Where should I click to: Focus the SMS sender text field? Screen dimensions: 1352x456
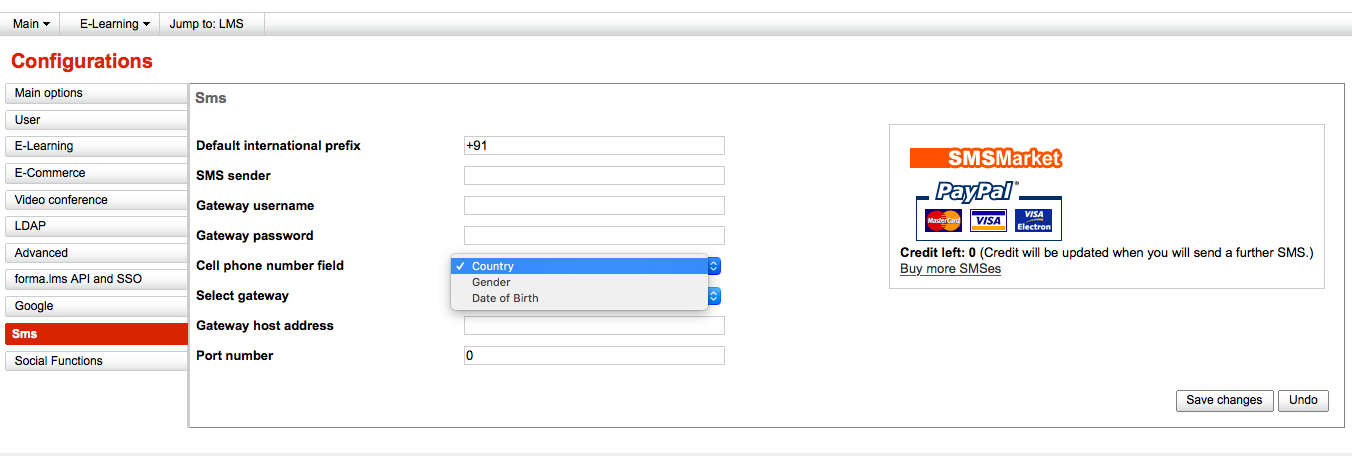click(594, 176)
